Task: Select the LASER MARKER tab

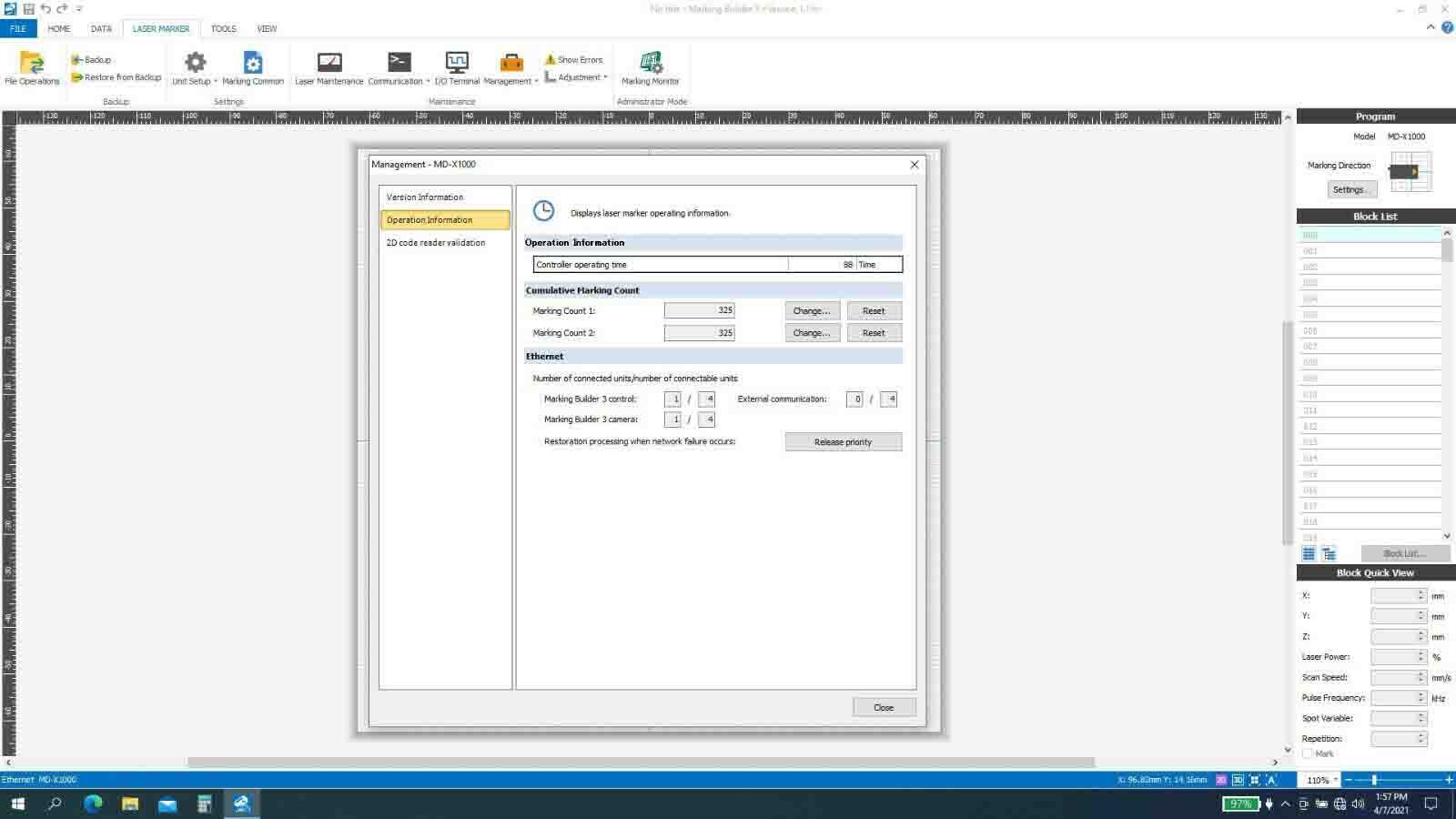Action: click(161, 28)
